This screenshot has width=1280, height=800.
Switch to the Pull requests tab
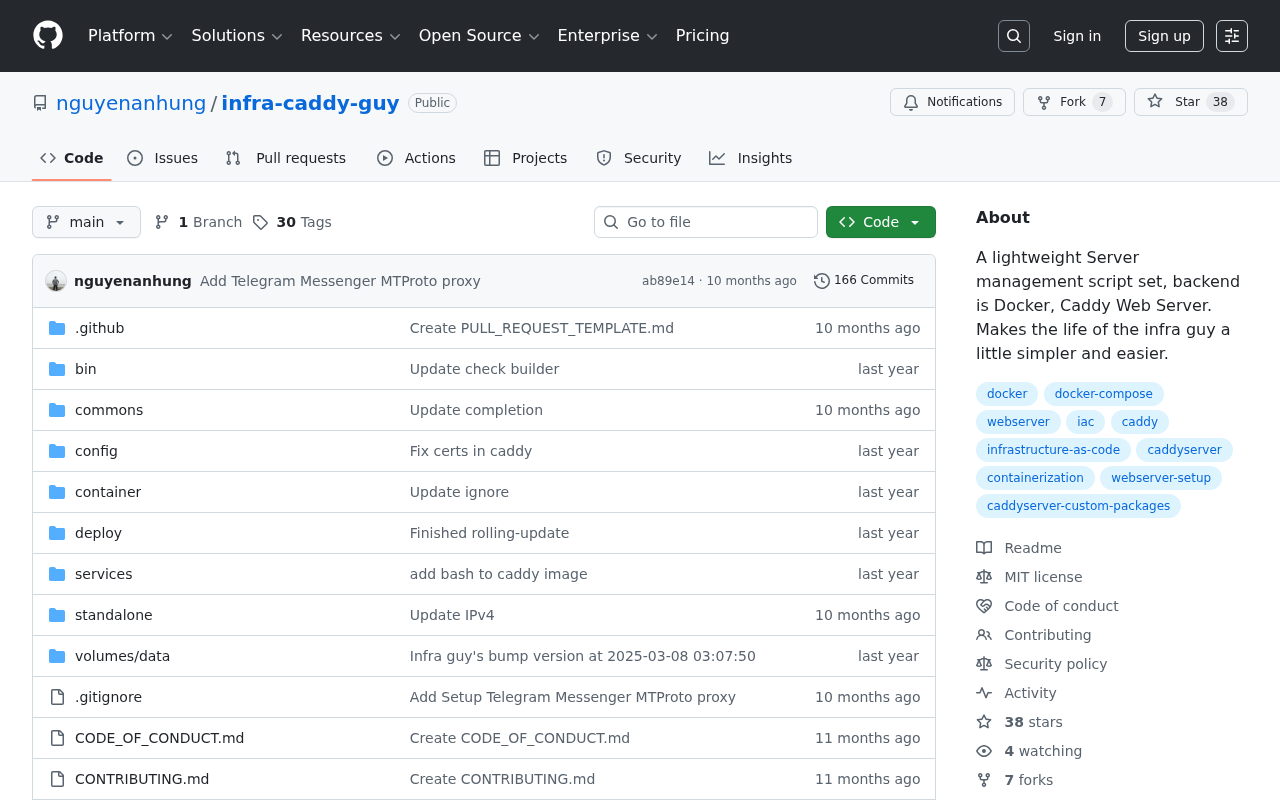click(286, 157)
